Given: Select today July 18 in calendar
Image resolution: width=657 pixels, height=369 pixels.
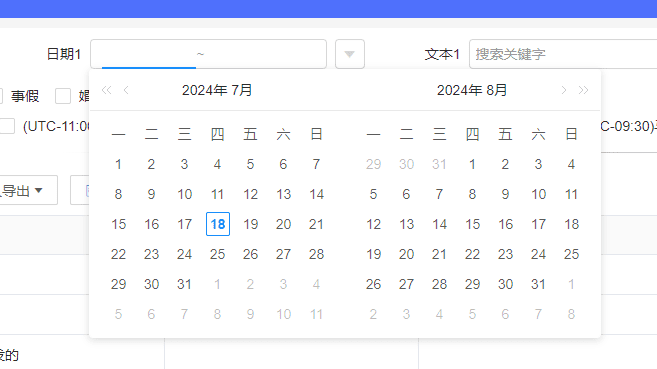Looking at the screenshot, I should (218, 224).
